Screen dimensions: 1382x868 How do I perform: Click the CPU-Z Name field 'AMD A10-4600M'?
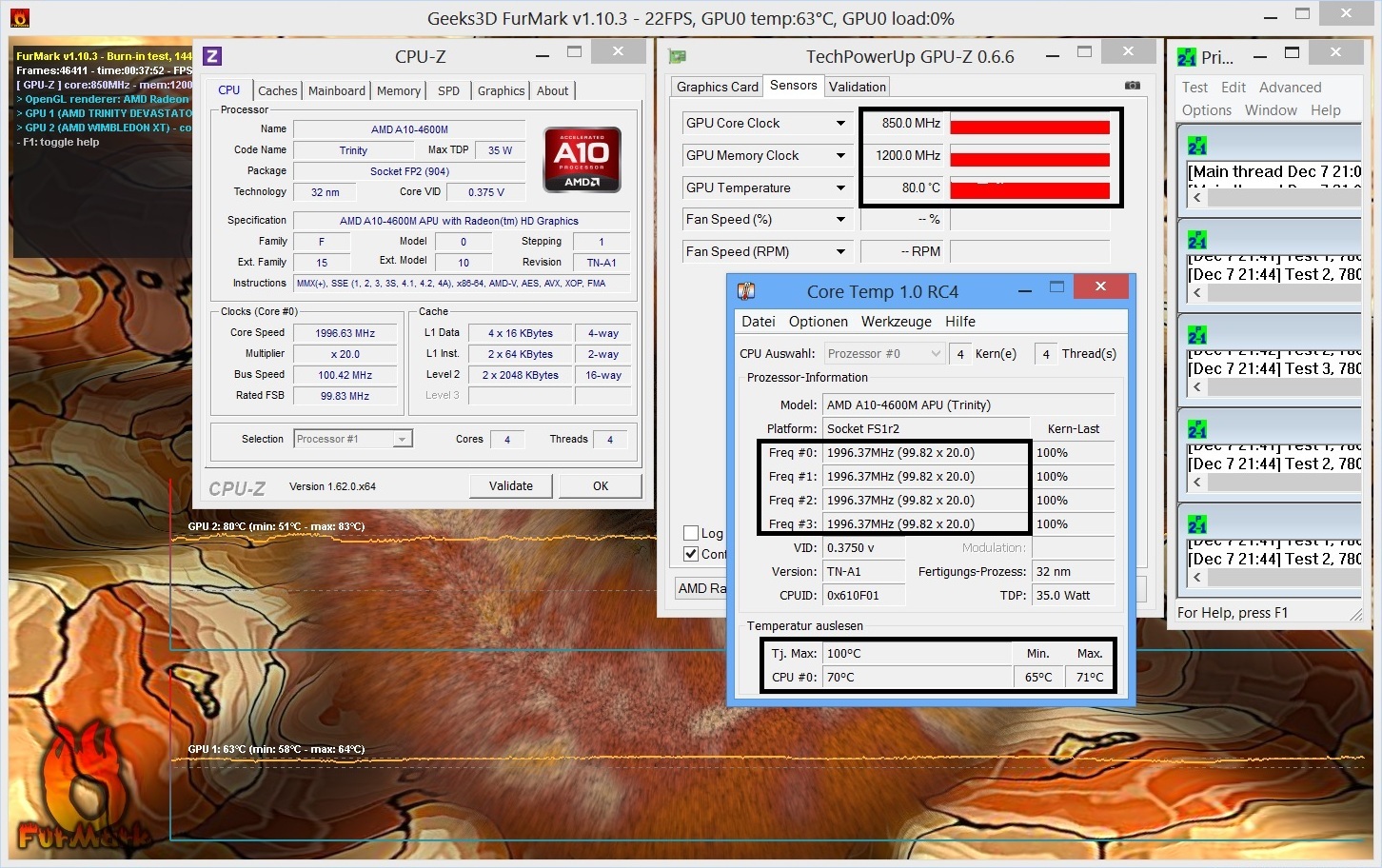click(x=409, y=129)
